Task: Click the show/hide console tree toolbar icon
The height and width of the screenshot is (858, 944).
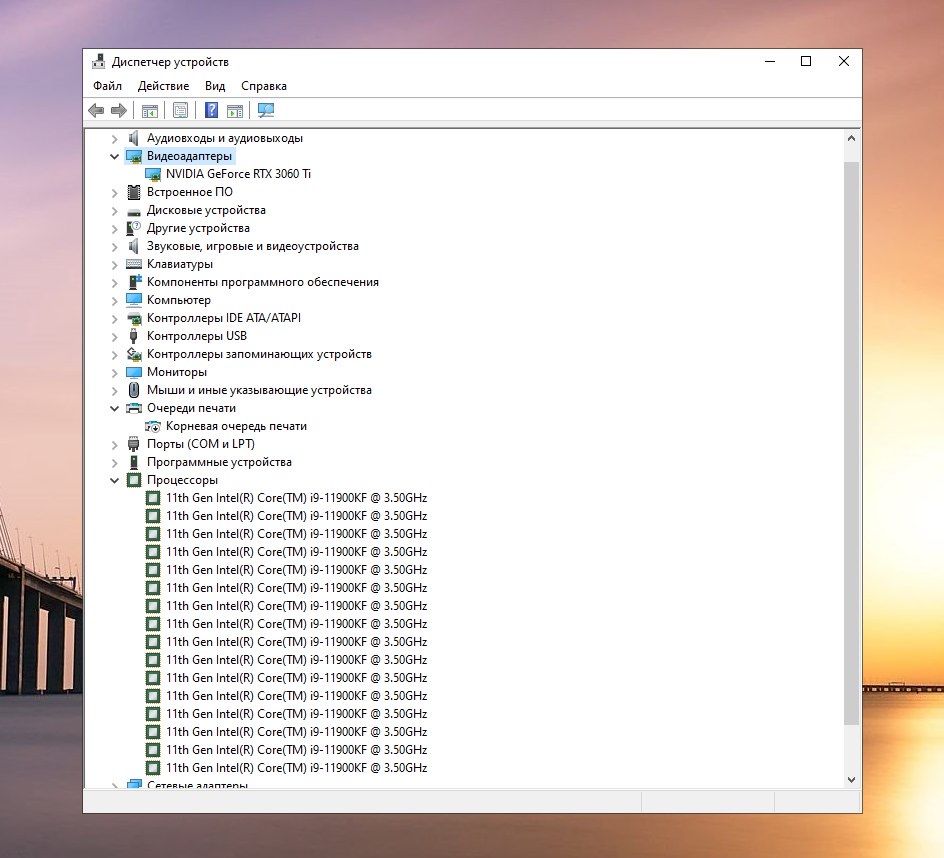Action: point(149,110)
